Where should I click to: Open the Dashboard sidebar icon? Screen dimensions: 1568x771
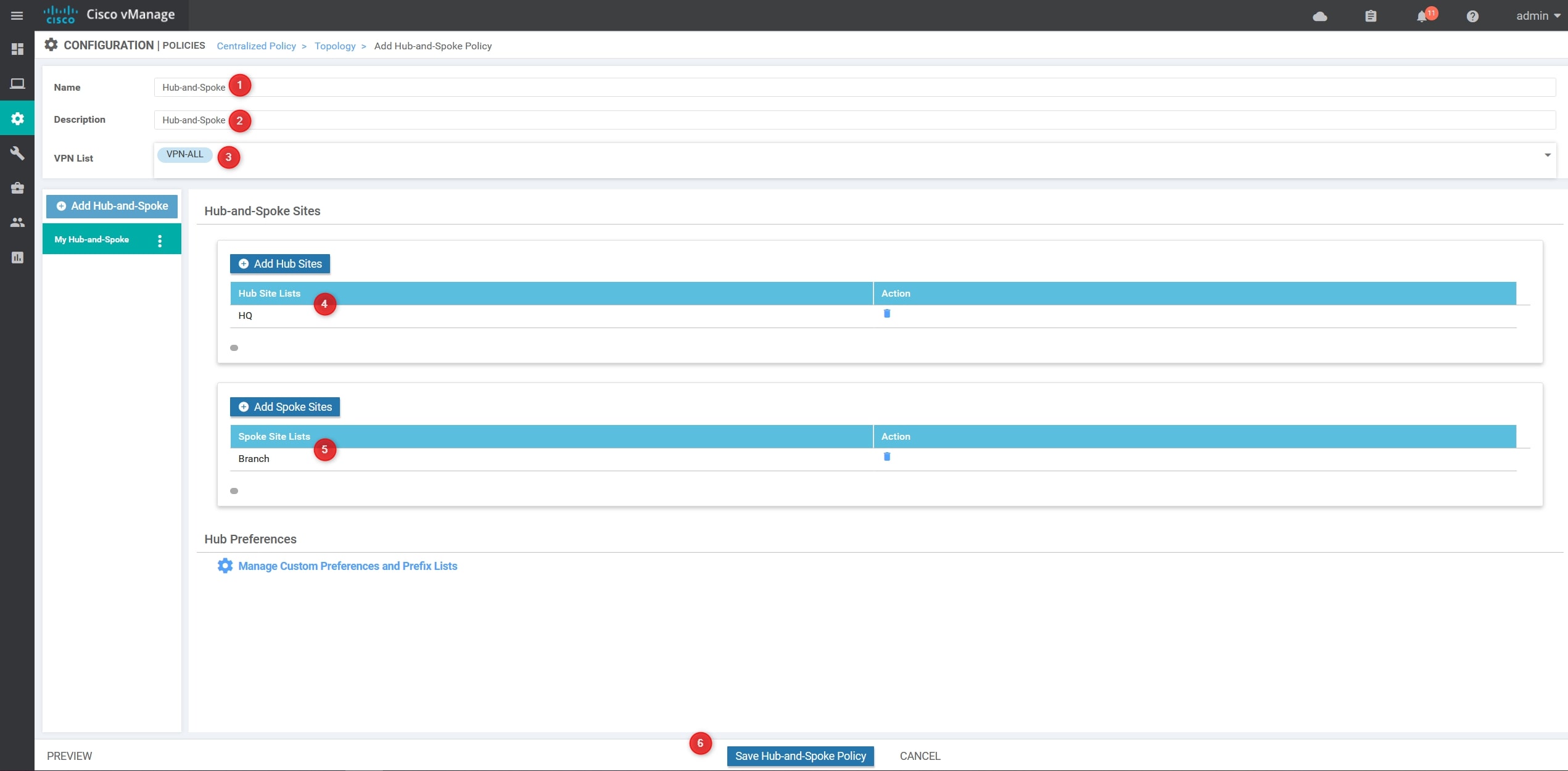click(17, 49)
